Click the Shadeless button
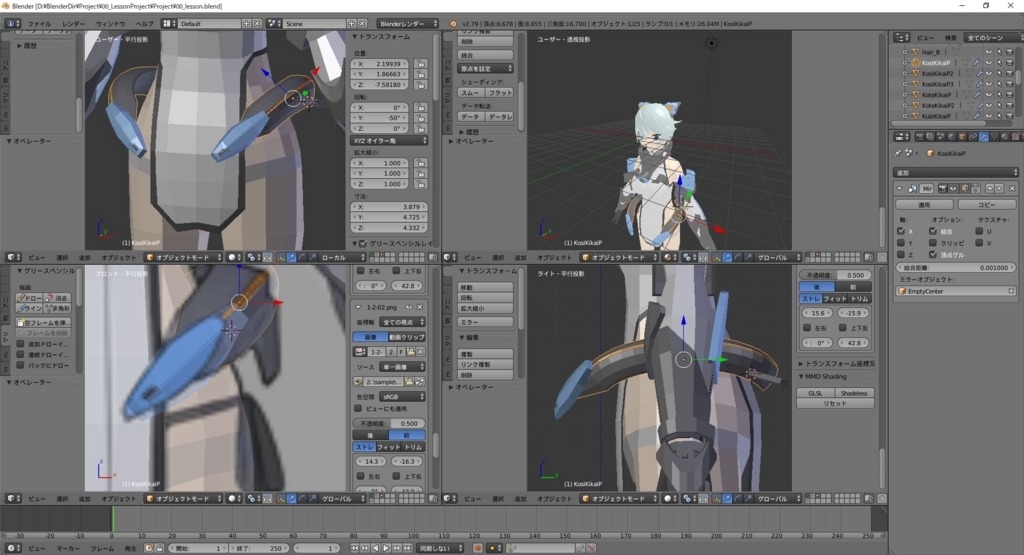Image resolution: width=1024 pixels, height=555 pixels. point(854,393)
